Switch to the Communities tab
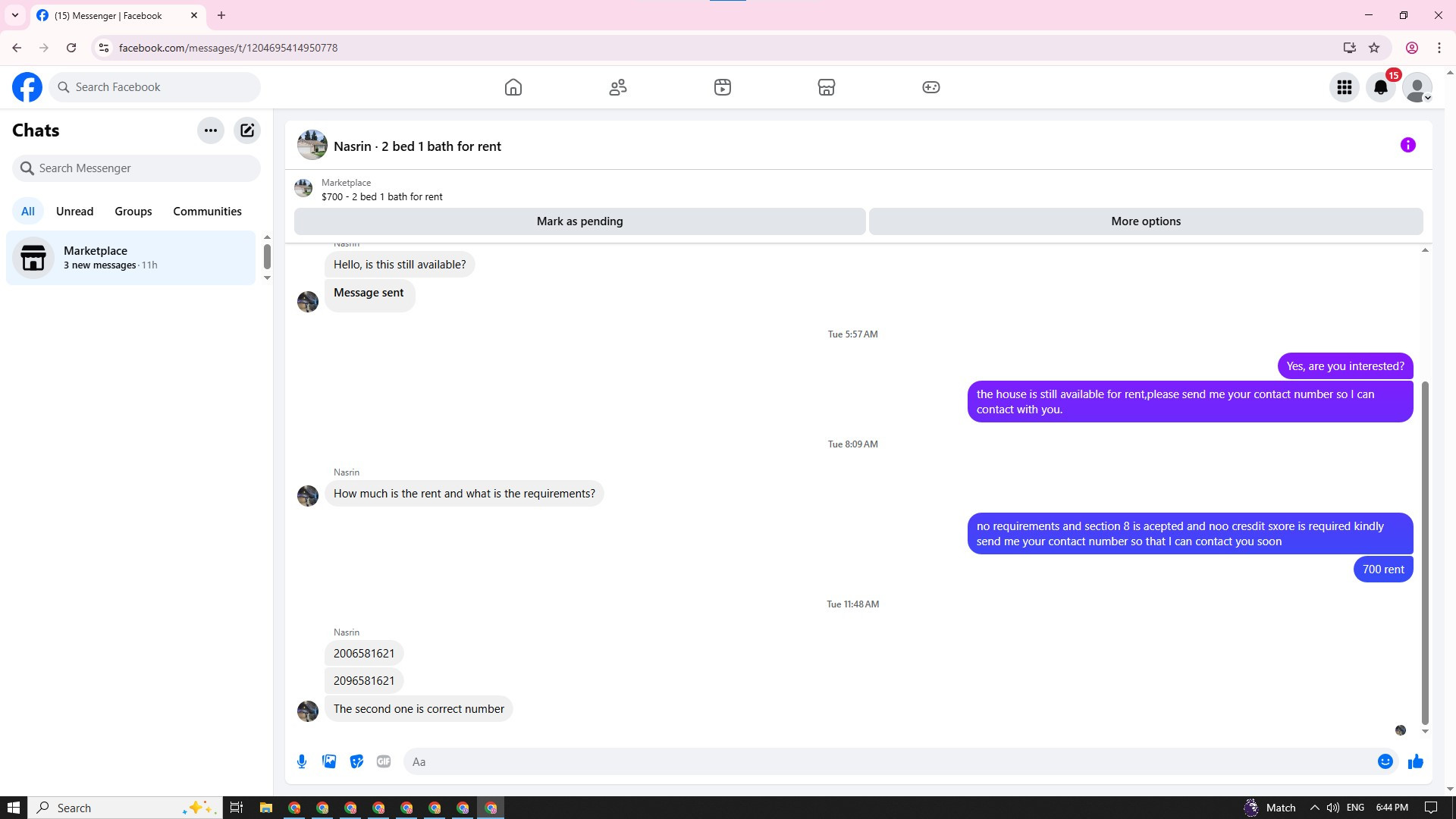The height and width of the screenshot is (819, 1456). click(x=207, y=212)
